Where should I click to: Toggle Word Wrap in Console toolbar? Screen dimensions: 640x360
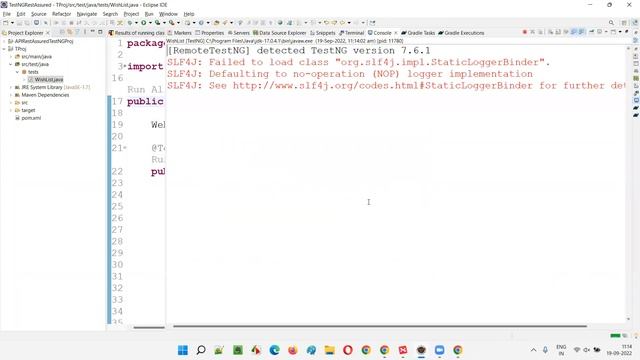(566, 32)
